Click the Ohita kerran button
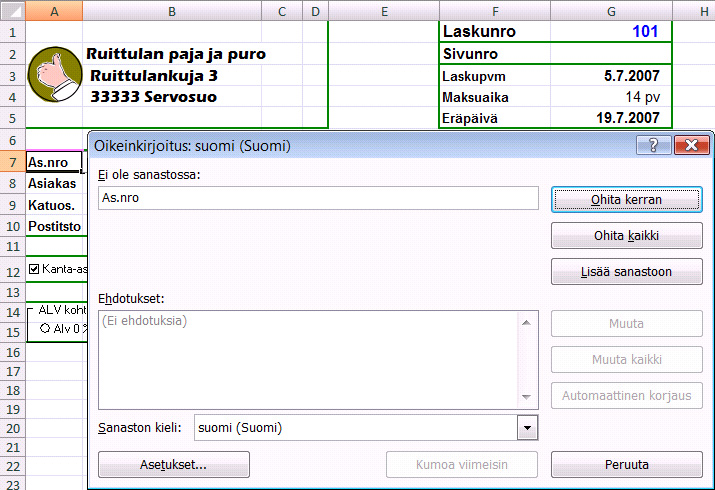Screen dimensions: 715x490 (627, 200)
